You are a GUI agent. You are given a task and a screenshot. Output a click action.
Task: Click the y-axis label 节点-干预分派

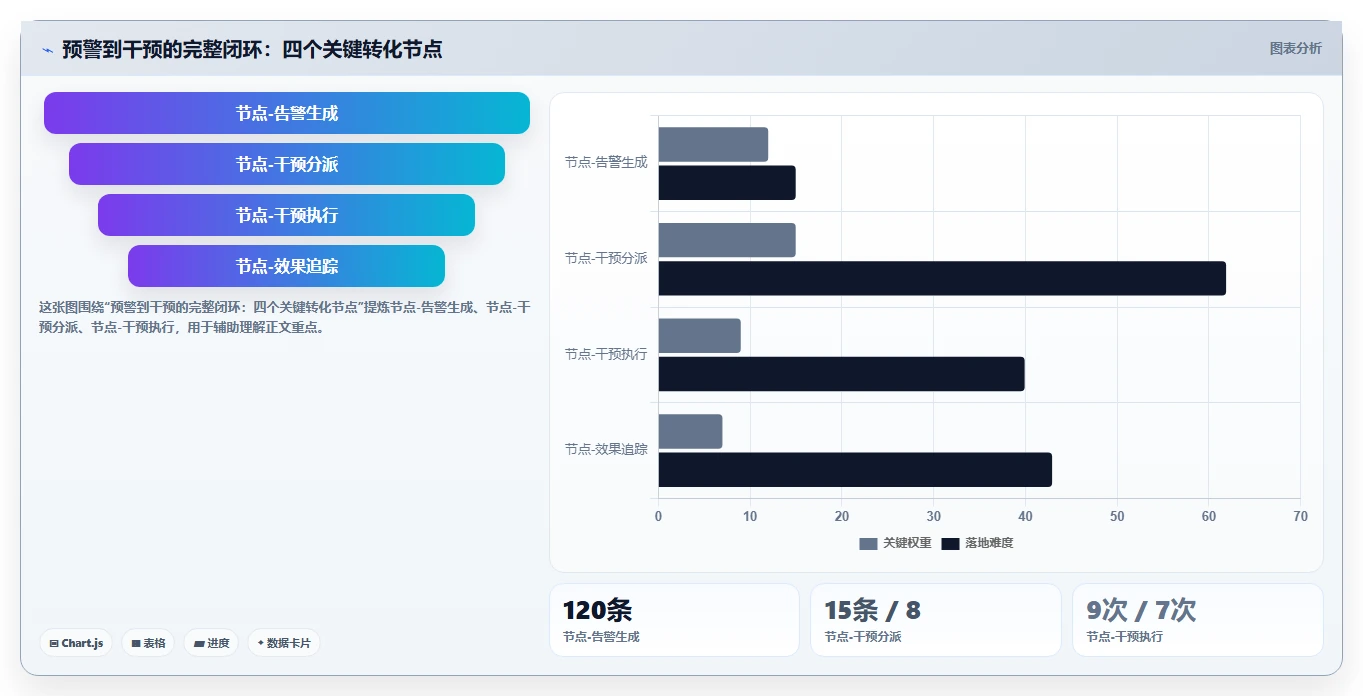606,258
